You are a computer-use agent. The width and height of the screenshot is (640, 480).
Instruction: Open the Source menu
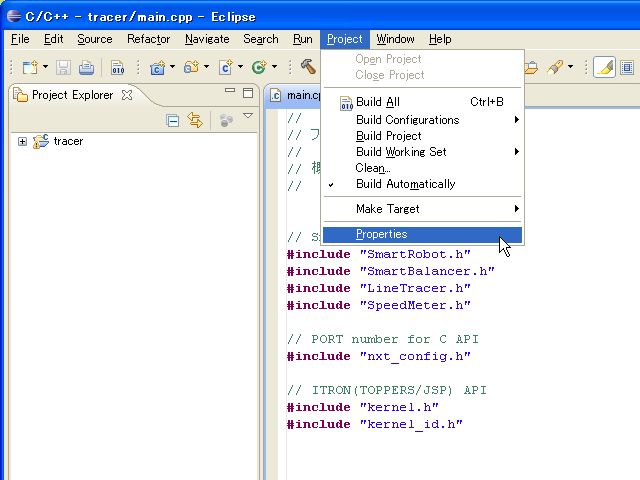point(95,39)
